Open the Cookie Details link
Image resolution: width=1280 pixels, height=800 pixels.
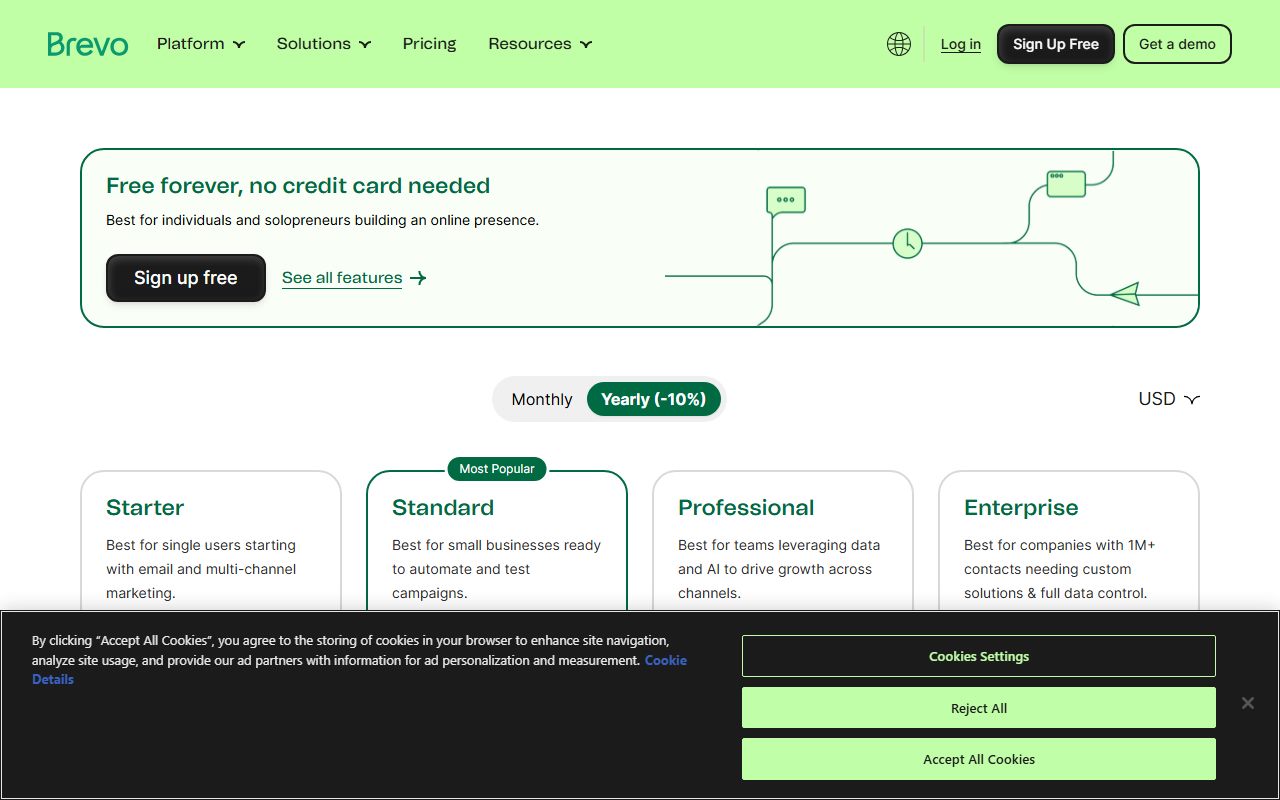[x=664, y=660]
